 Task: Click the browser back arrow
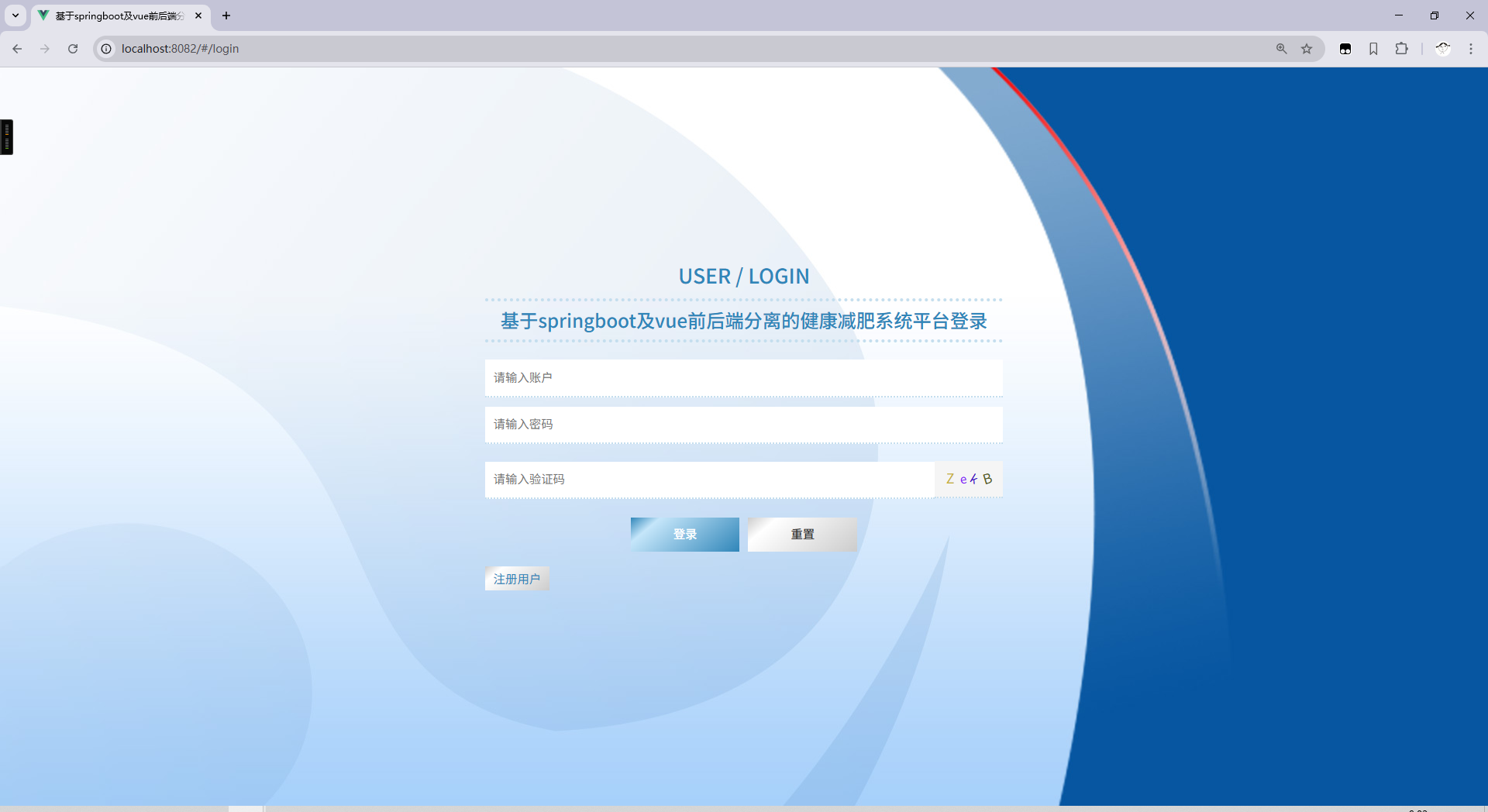click(x=17, y=49)
